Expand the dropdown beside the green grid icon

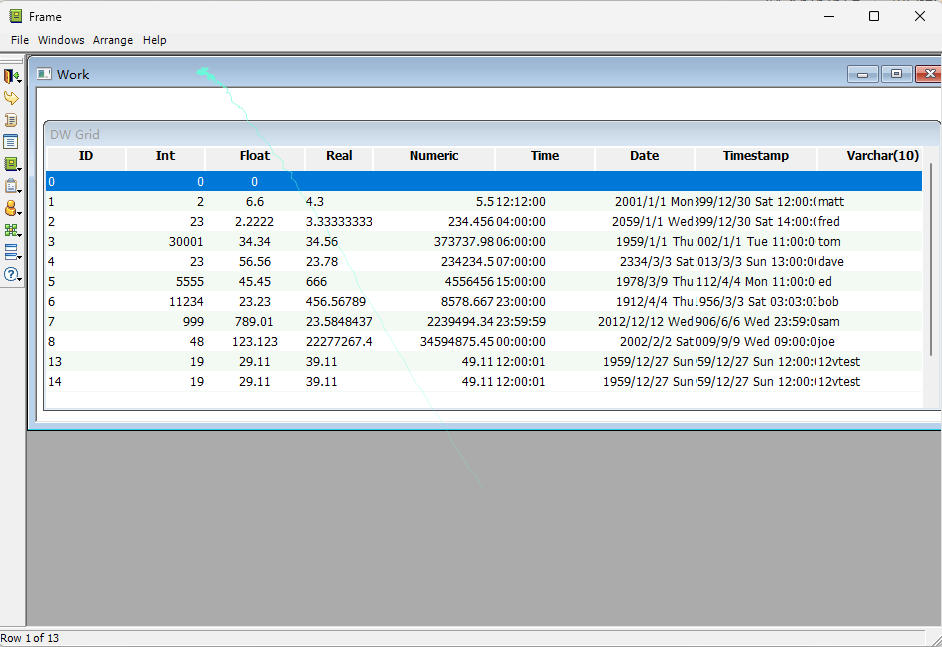point(20,234)
